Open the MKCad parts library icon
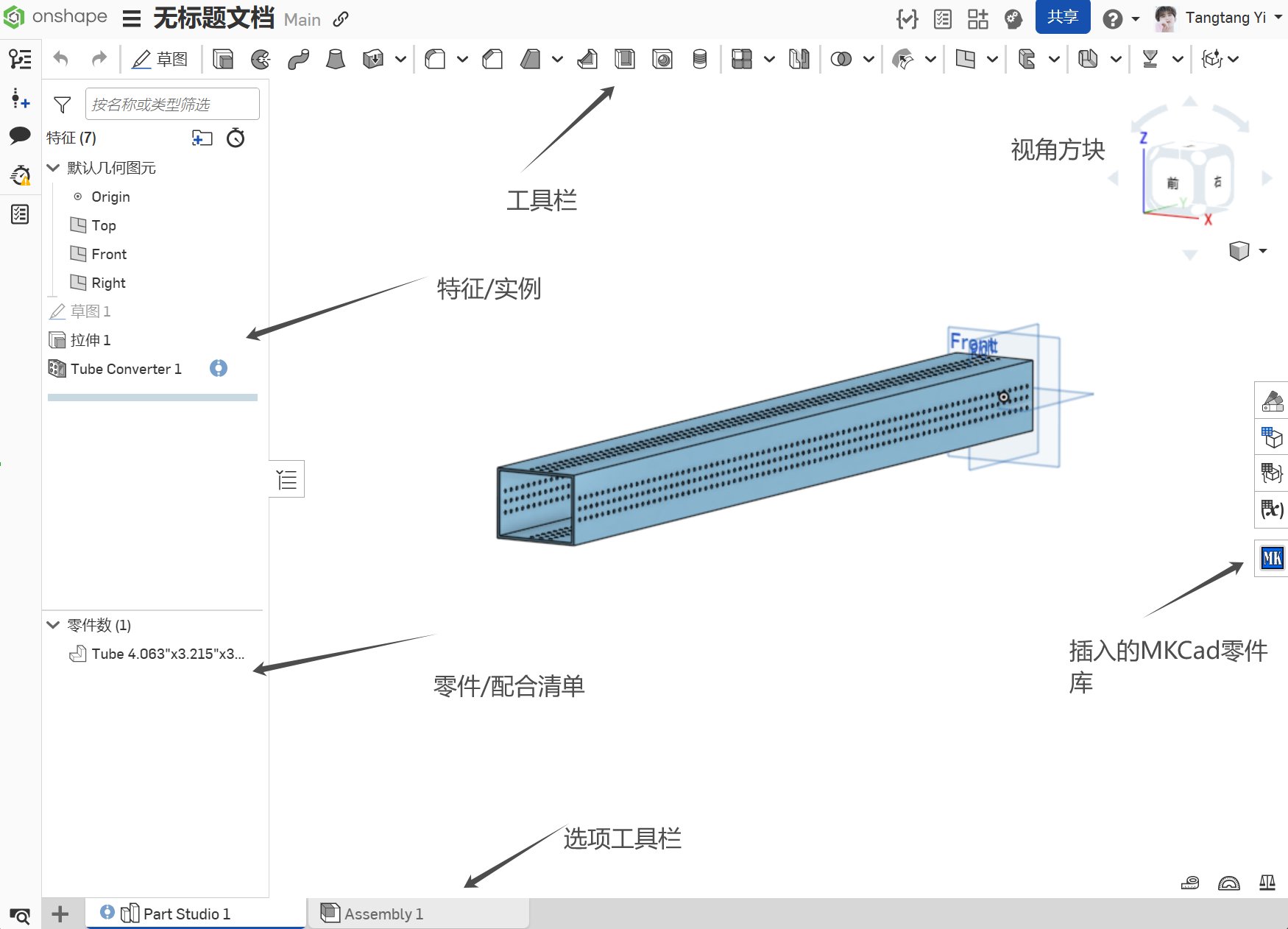This screenshot has height=929, width=1288. point(1272,558)
